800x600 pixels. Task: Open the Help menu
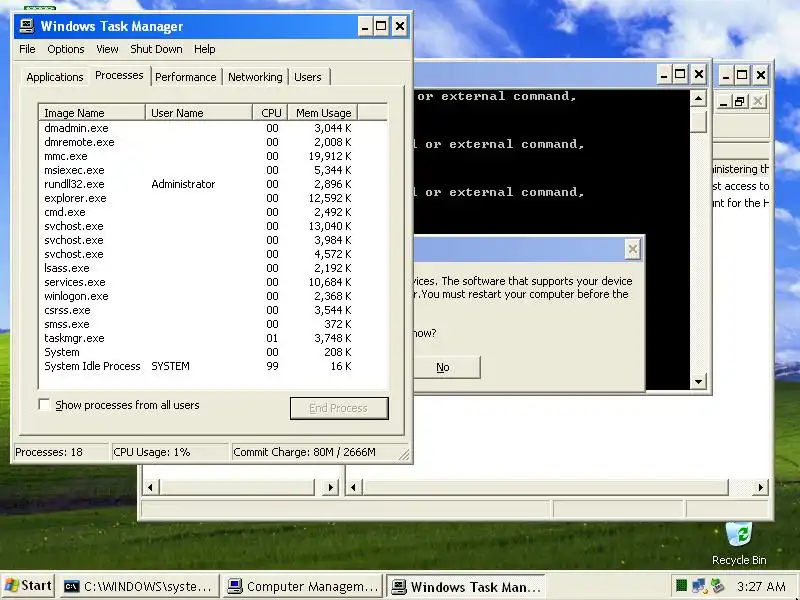[205, 49]
